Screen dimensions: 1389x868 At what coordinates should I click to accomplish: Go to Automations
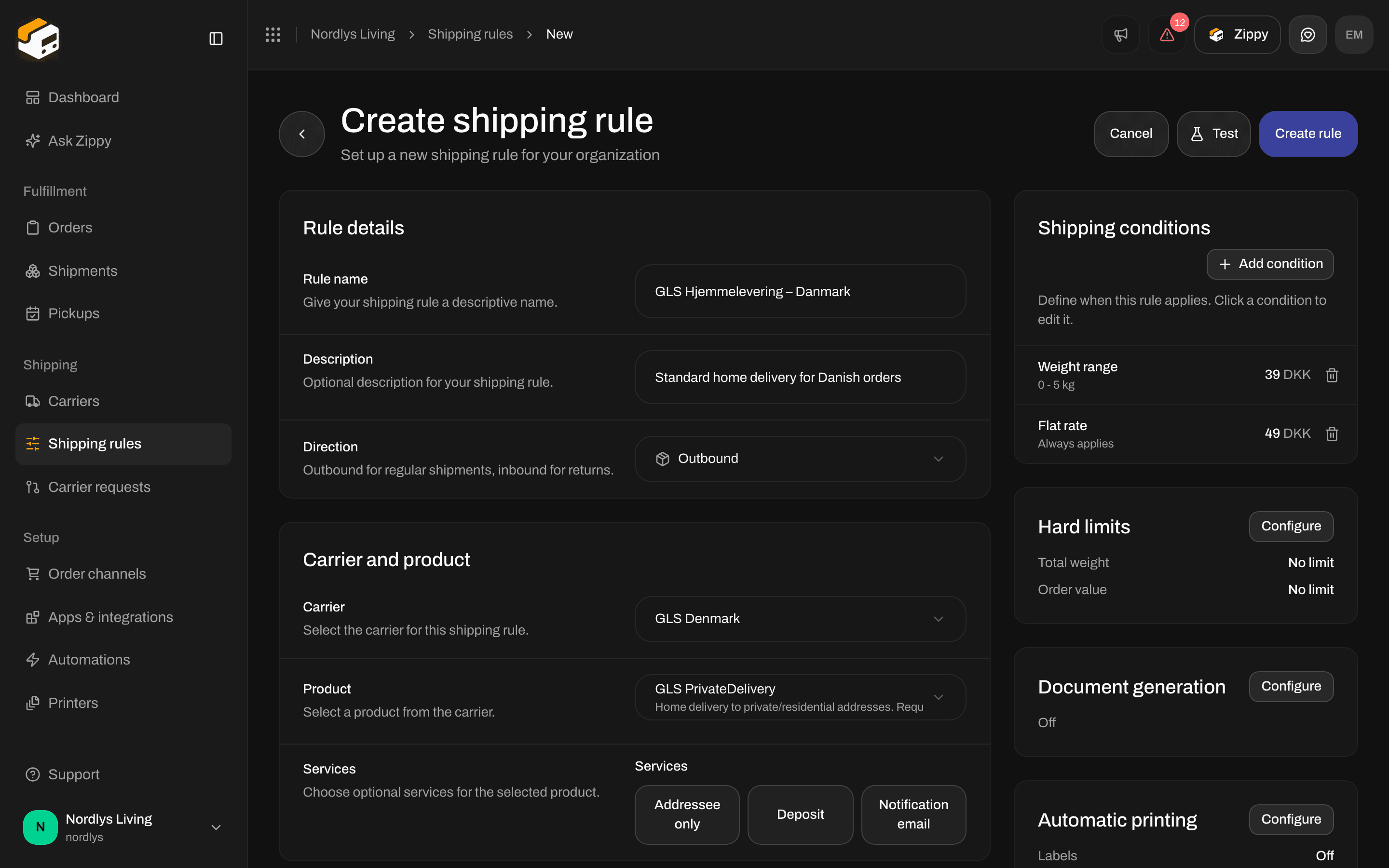(123, 660)
